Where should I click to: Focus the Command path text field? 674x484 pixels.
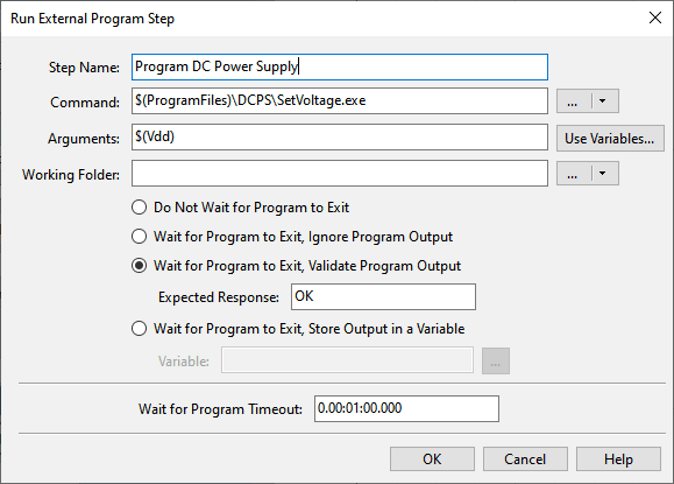pos(339,101)
